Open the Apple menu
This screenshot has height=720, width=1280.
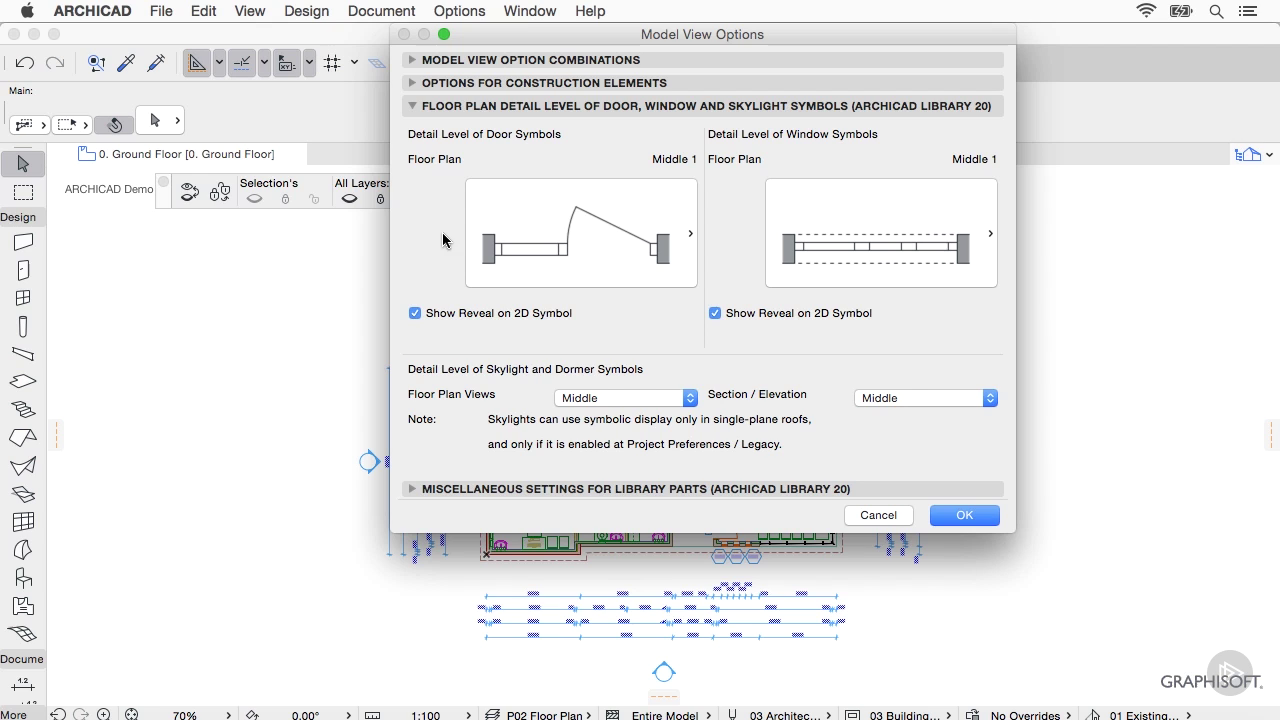tap(27, 11)
